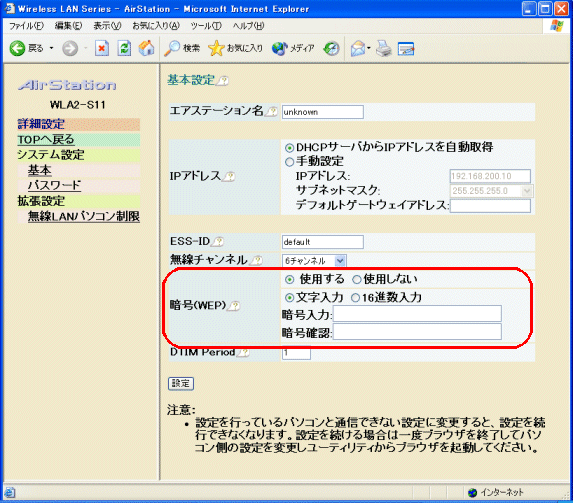573x503 pixels.
Task: Open the help icon beside エアステーション名
Action: click(272, 111)
